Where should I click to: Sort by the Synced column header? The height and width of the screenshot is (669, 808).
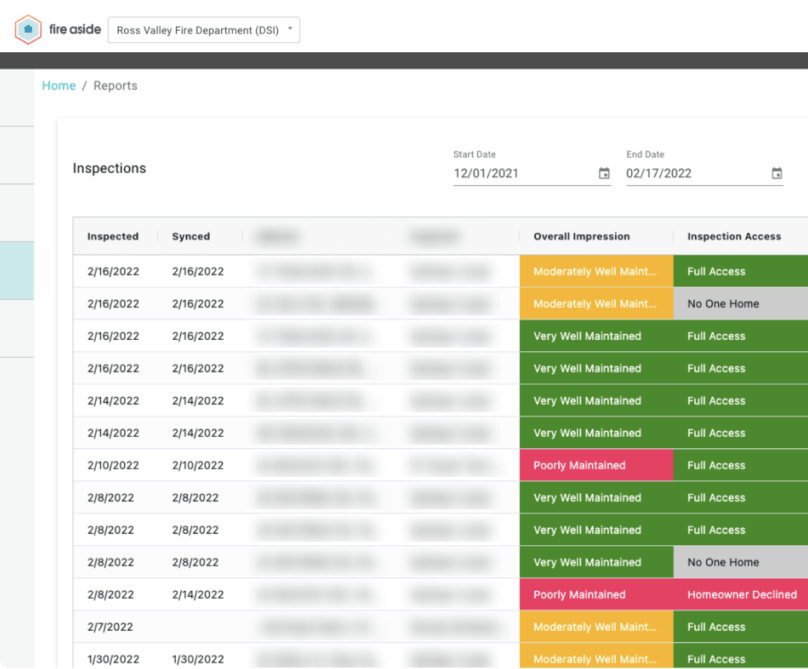[191, 237]
